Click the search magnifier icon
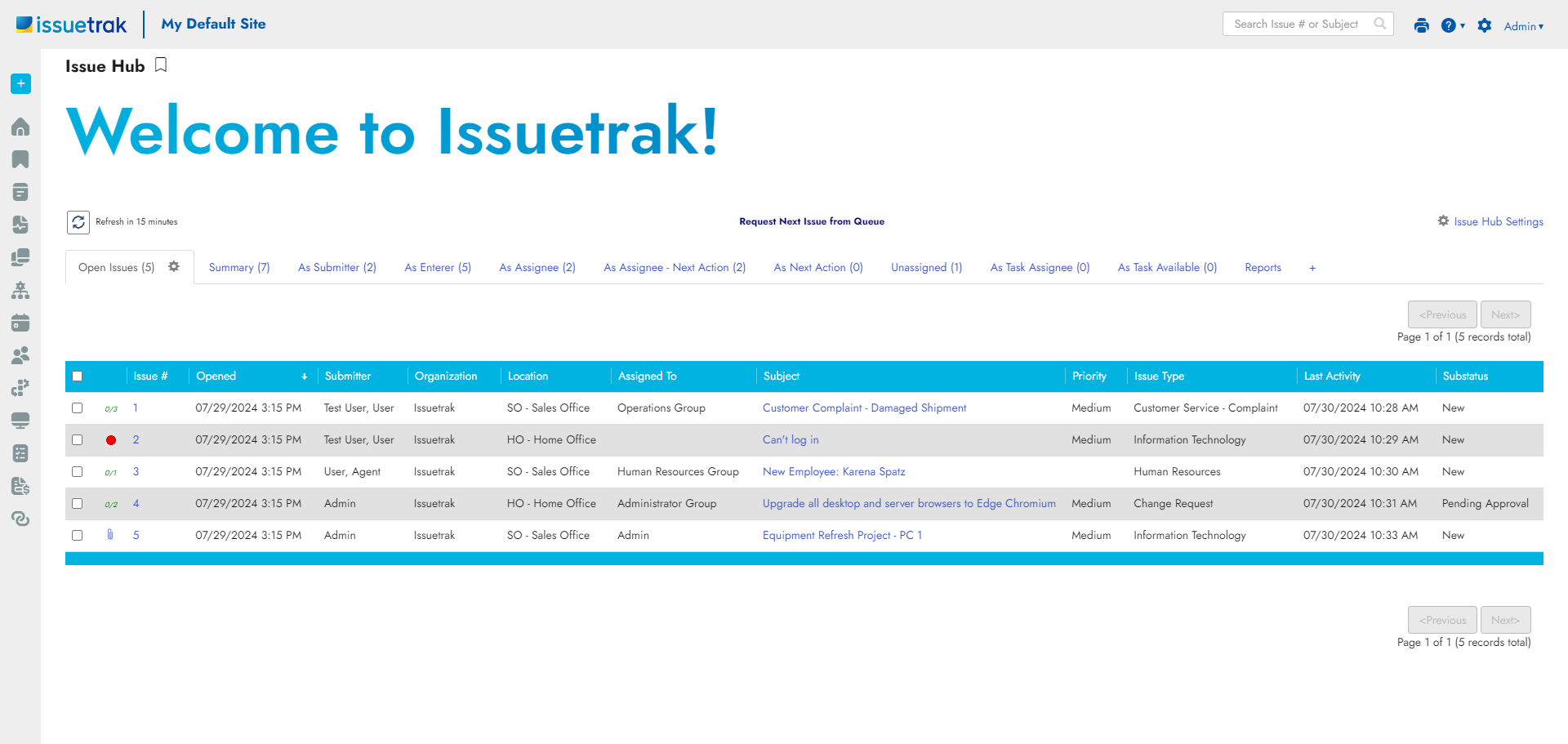This screenshot has height=744, width=1568. pyautogui.click(x=1380, y=24)
